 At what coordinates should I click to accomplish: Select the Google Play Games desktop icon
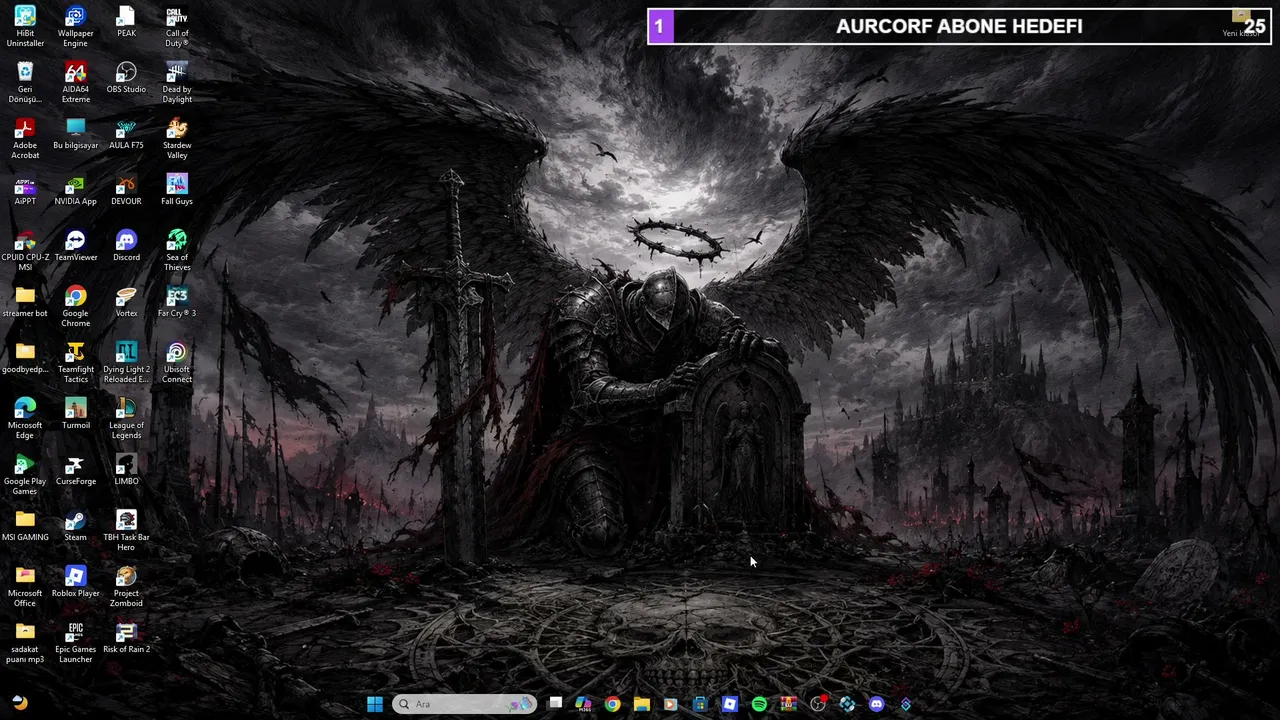(x=25, y=475)
